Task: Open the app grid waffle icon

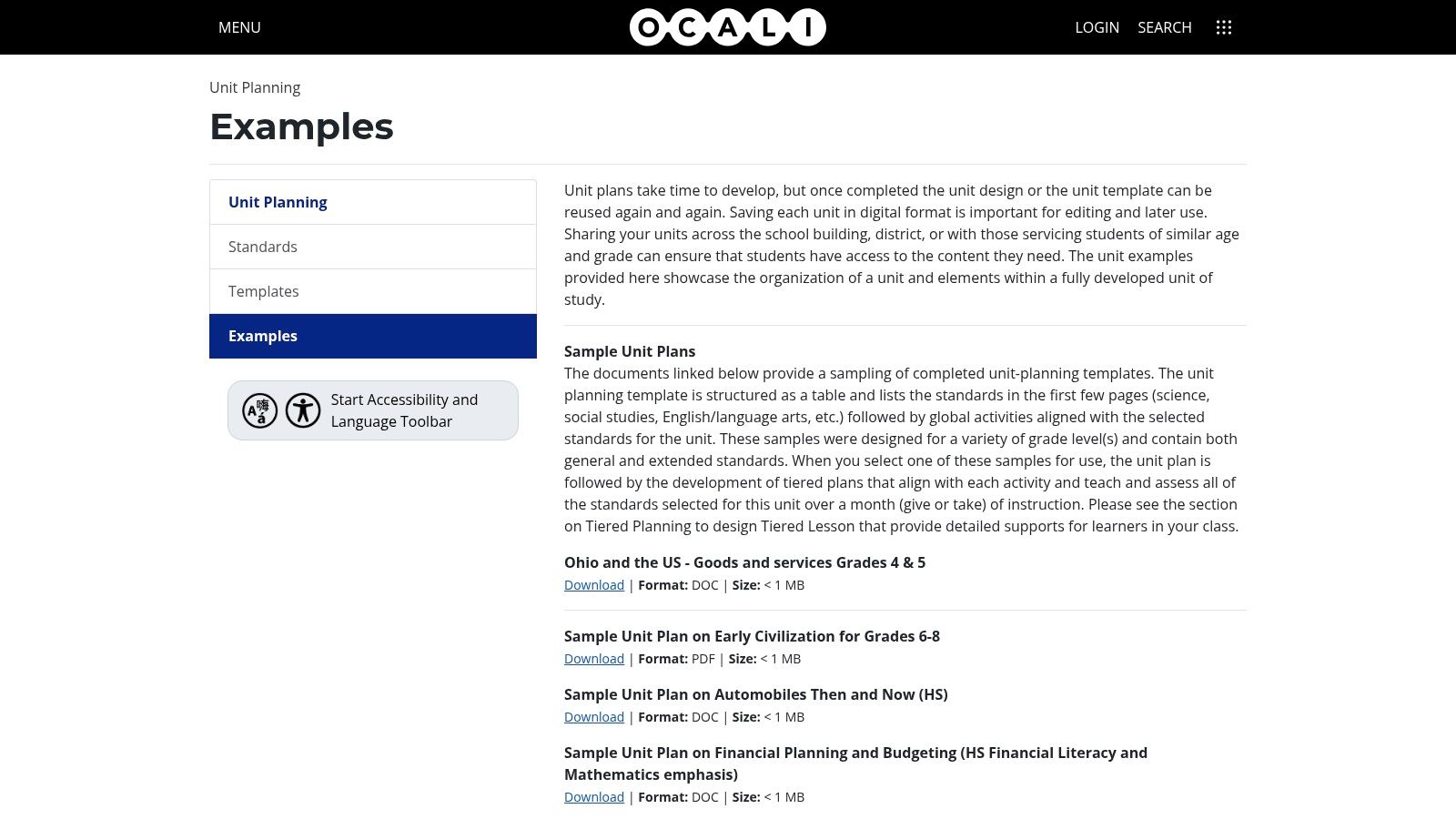Action: (1224, 27)
